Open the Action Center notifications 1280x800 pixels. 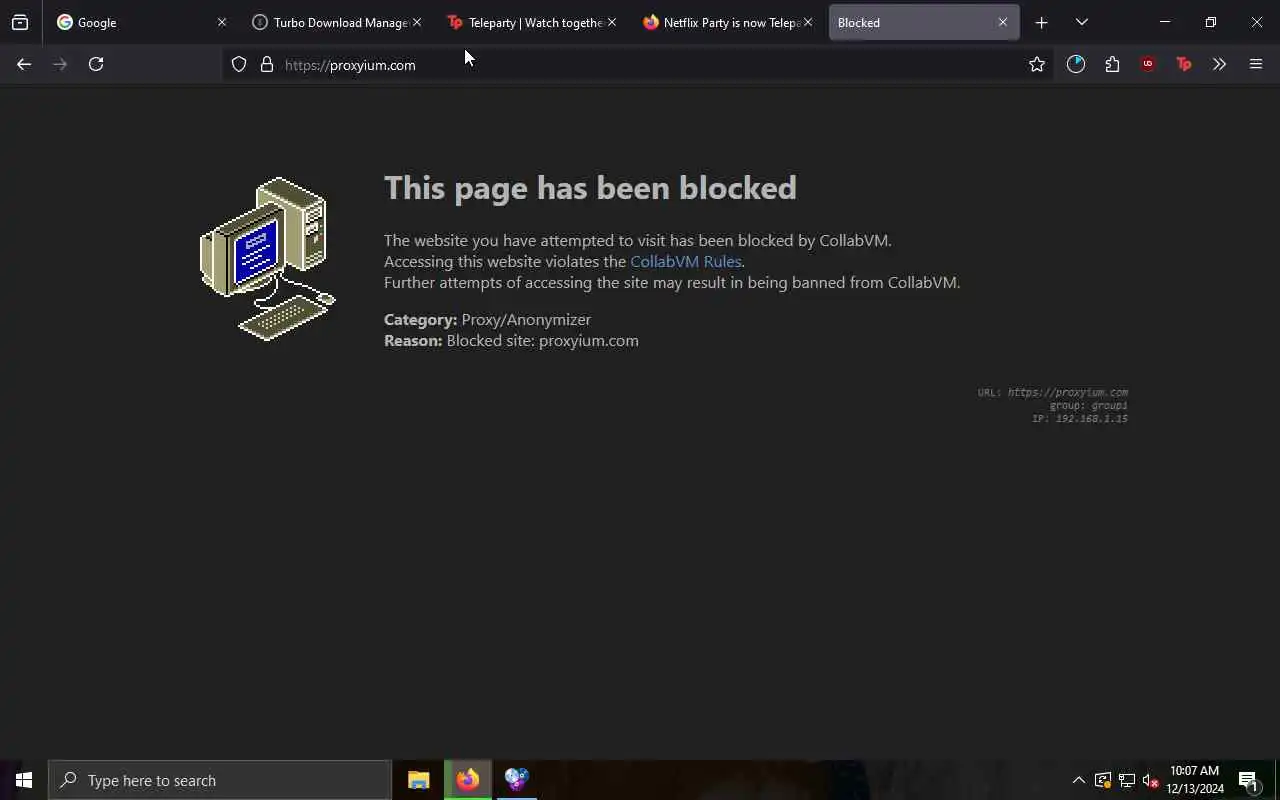[x=1248, y=780]
